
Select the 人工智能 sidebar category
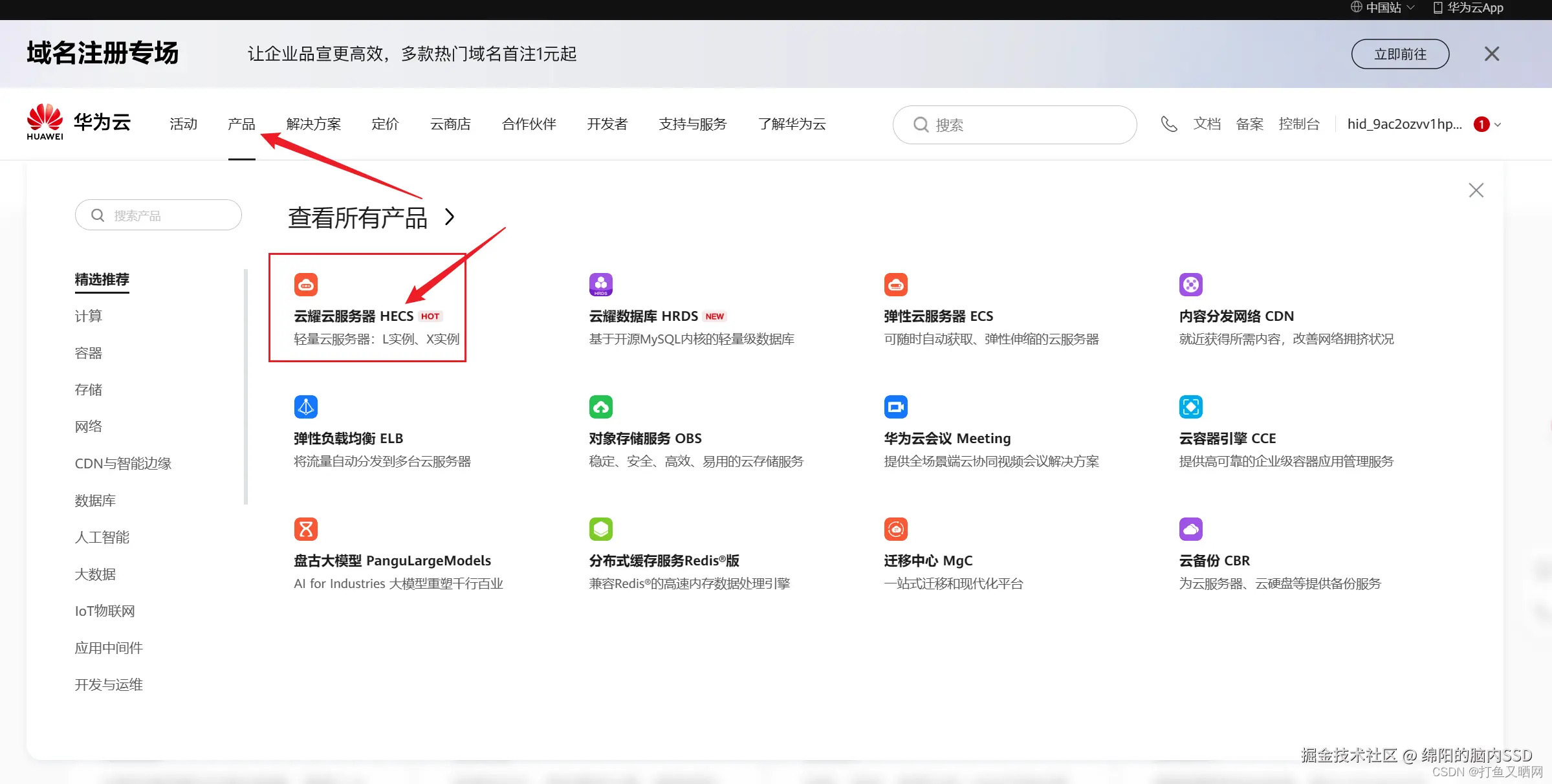click(x=102, y=537)
